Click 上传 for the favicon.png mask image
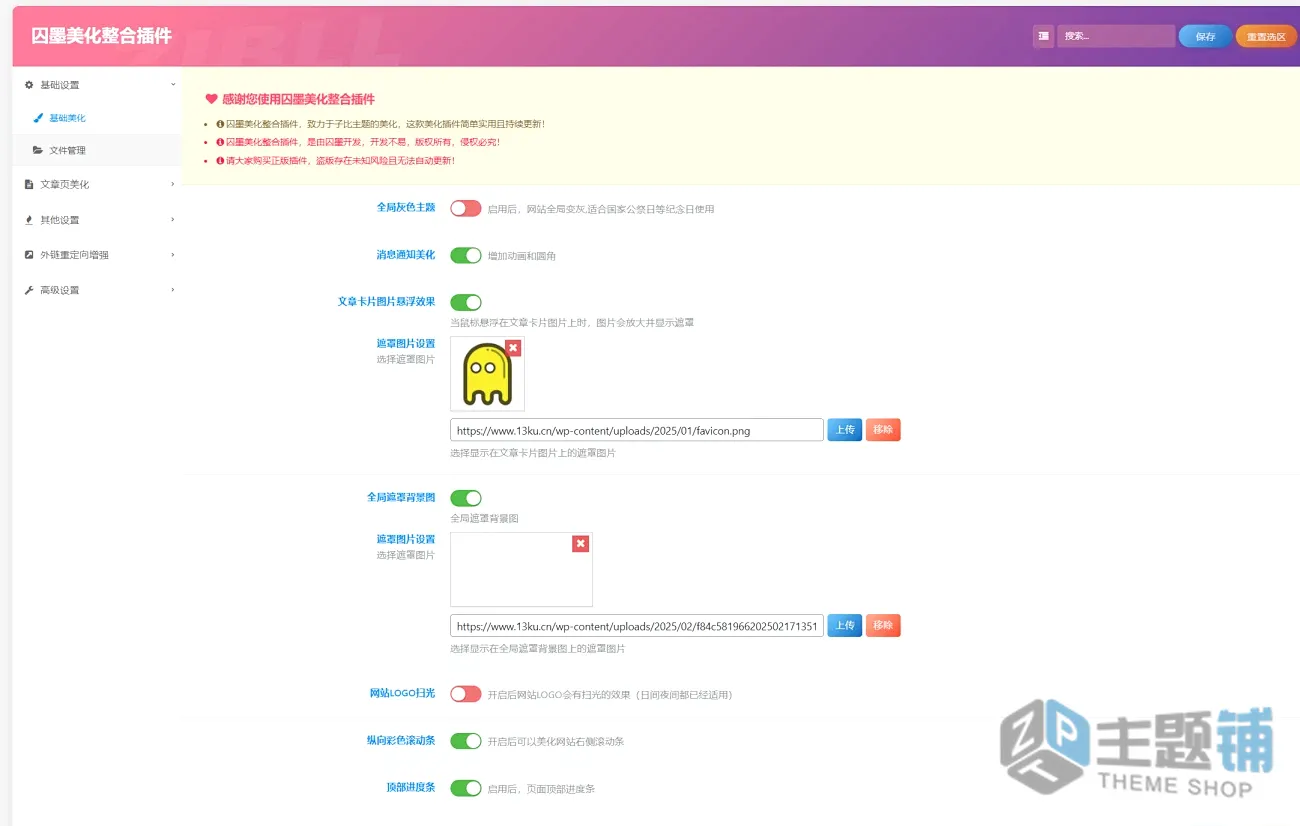Viewport: 1300px width, 826px height. (845, 430)
